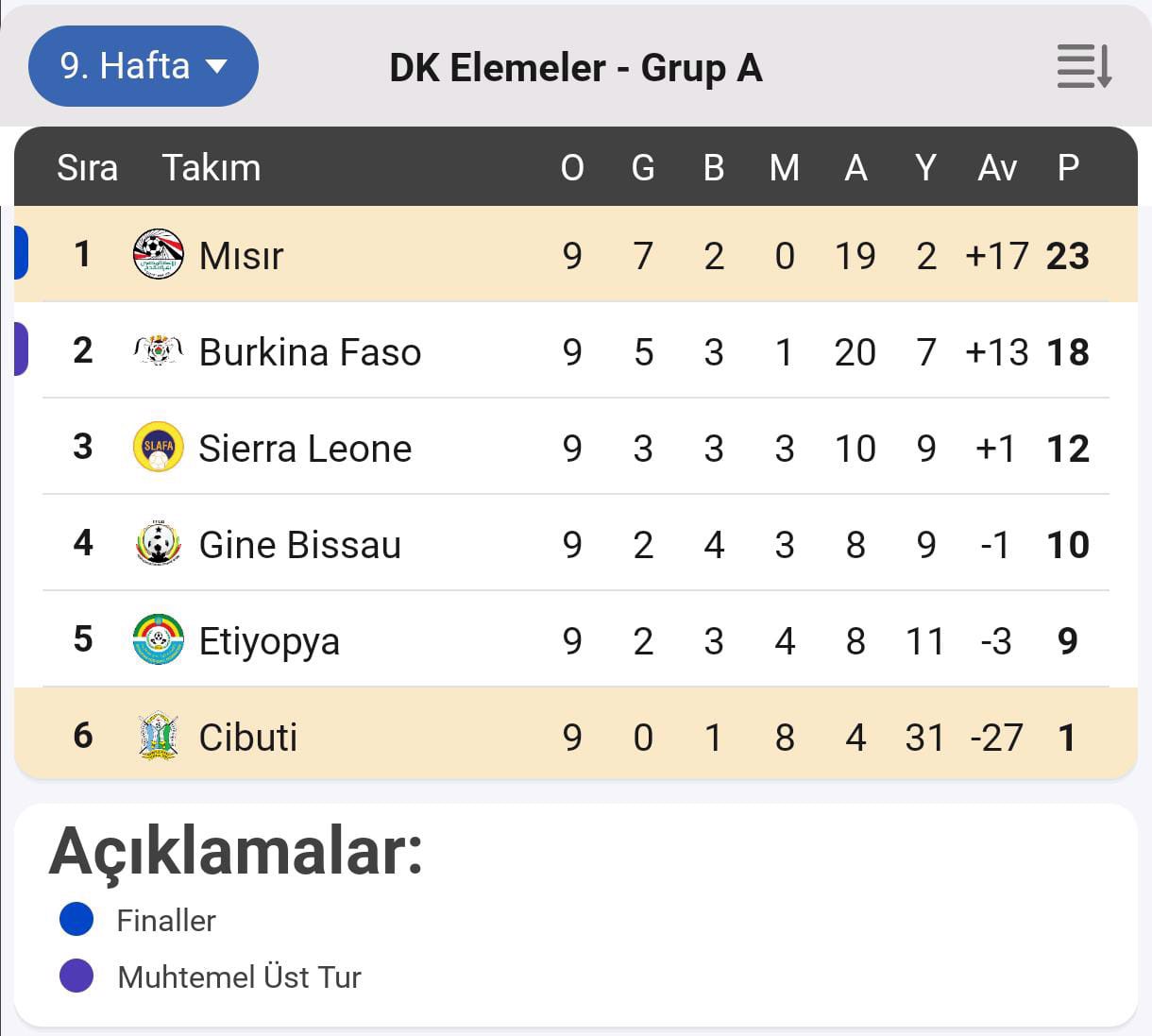Screen dimensions: 1152x1036
Task: Click the Sıra column header
Action: tap(87, 167)
